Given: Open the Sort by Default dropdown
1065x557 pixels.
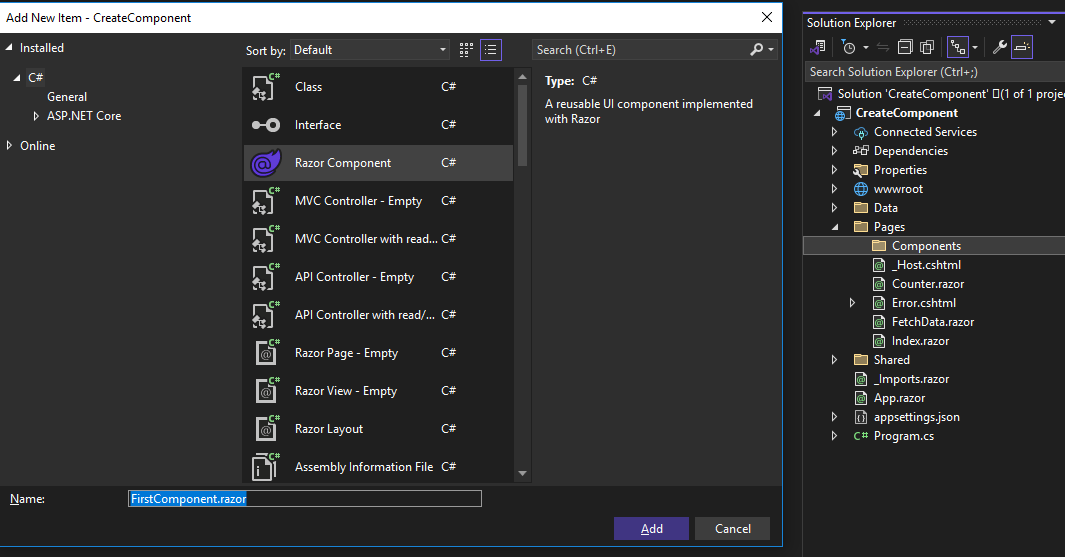Looking at the screenshot, I should (x=370, y=50).
